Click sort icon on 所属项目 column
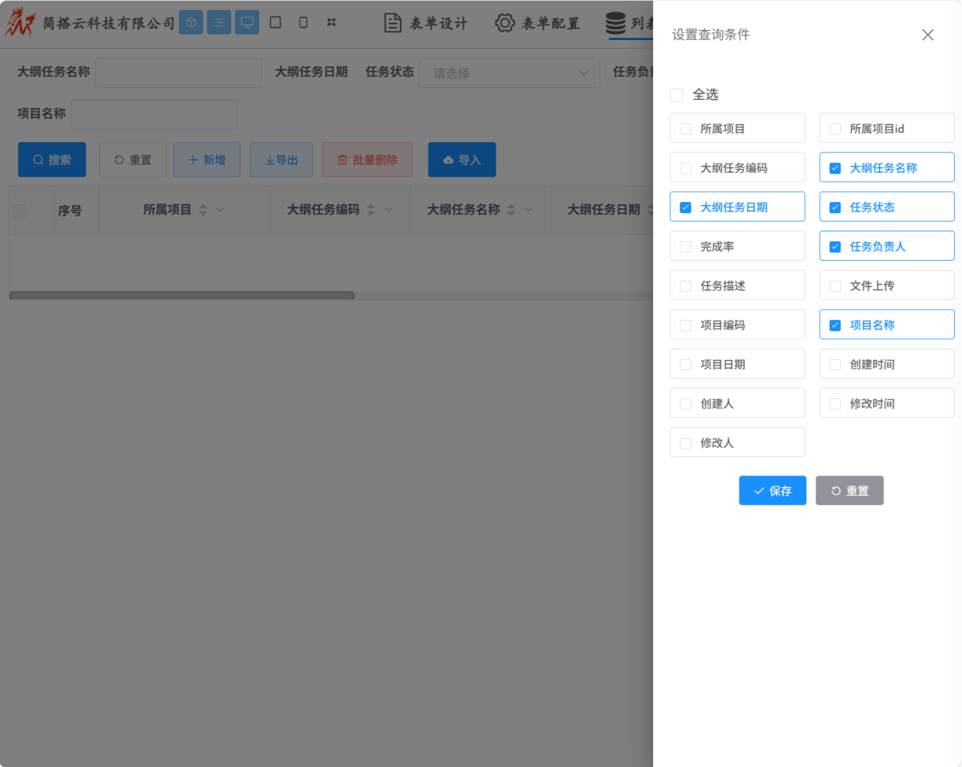 (x=204, y=210)
